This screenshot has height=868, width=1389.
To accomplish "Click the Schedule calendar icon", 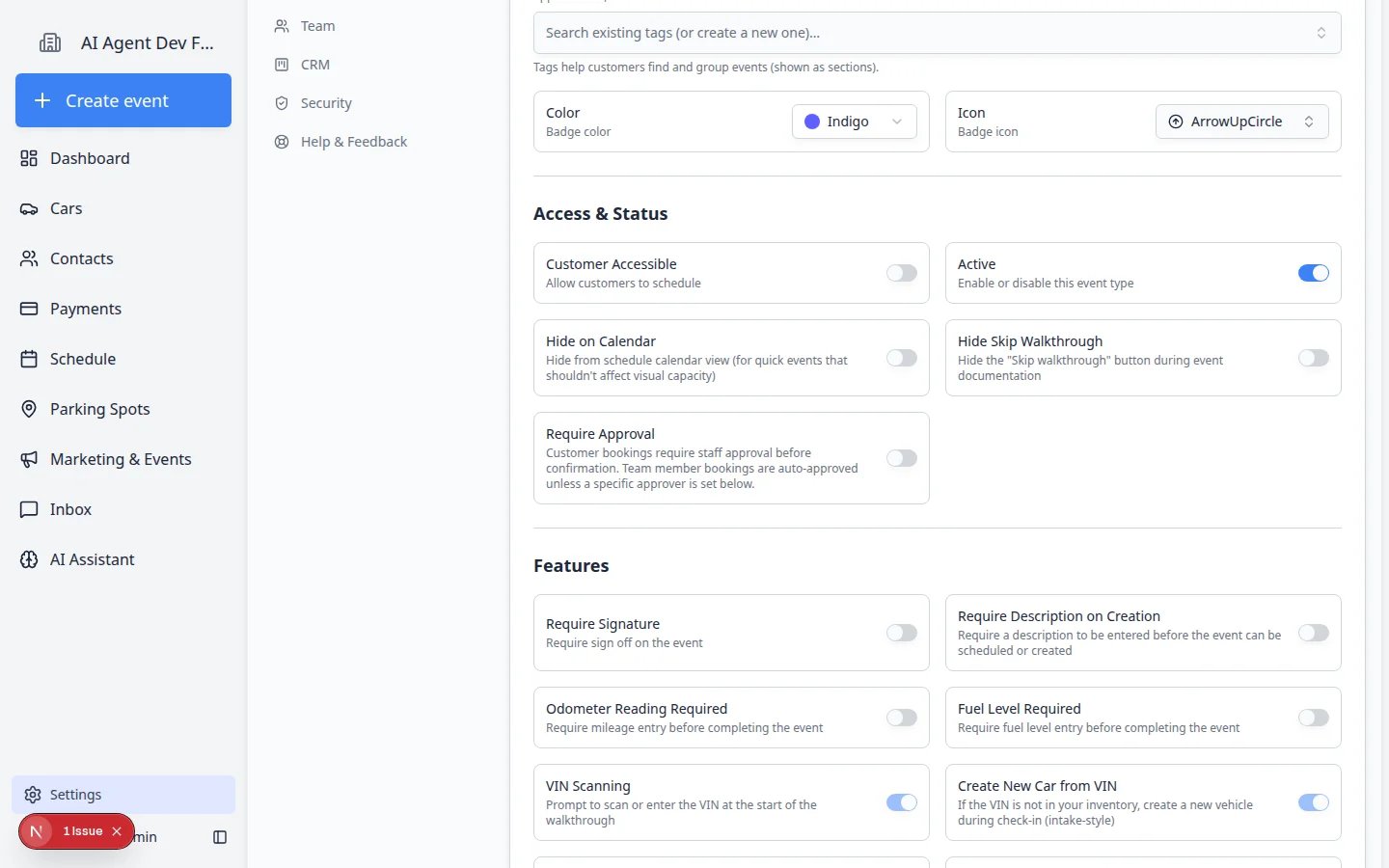I will point(29,359).
